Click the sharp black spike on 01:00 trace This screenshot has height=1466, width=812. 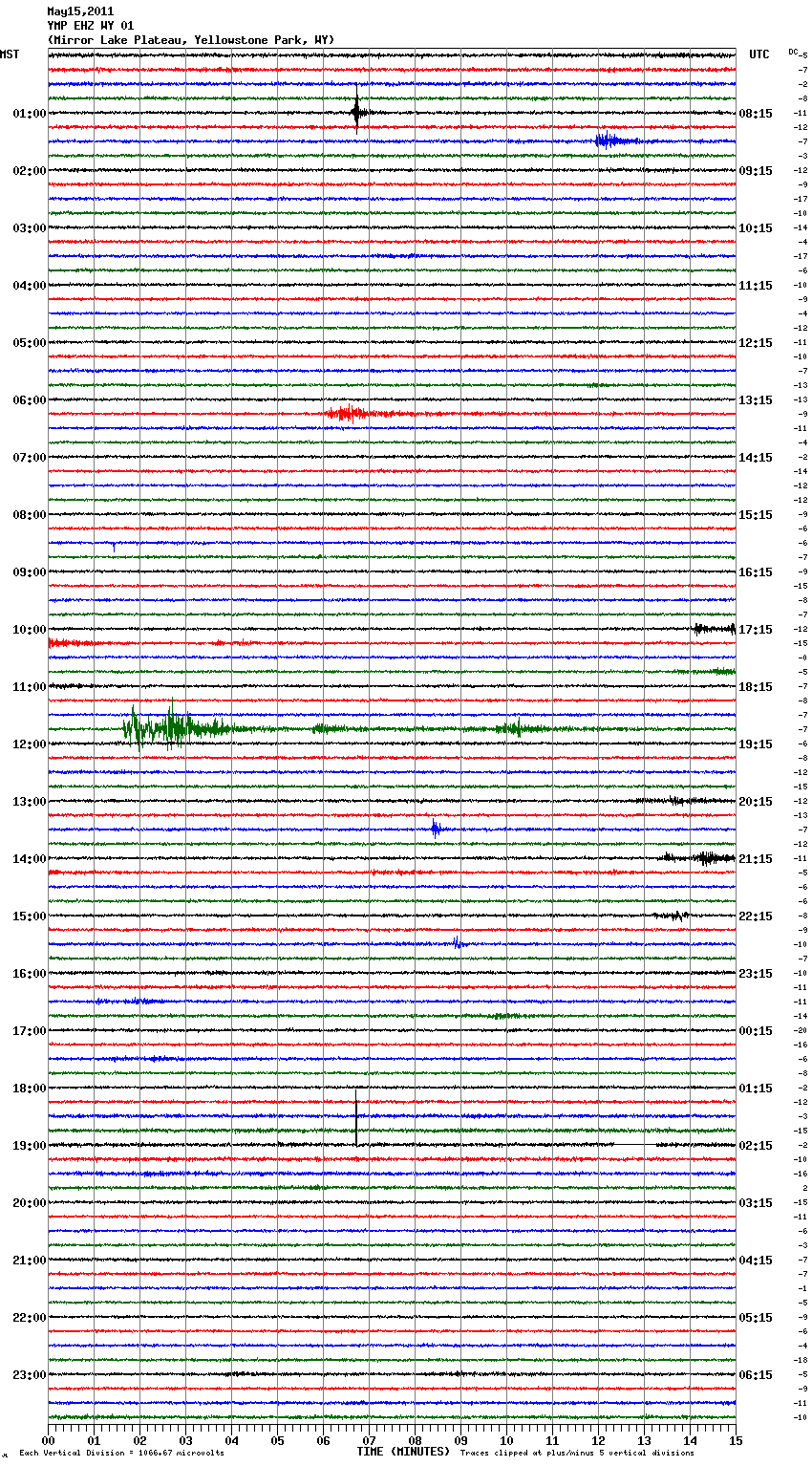point(356,113)
